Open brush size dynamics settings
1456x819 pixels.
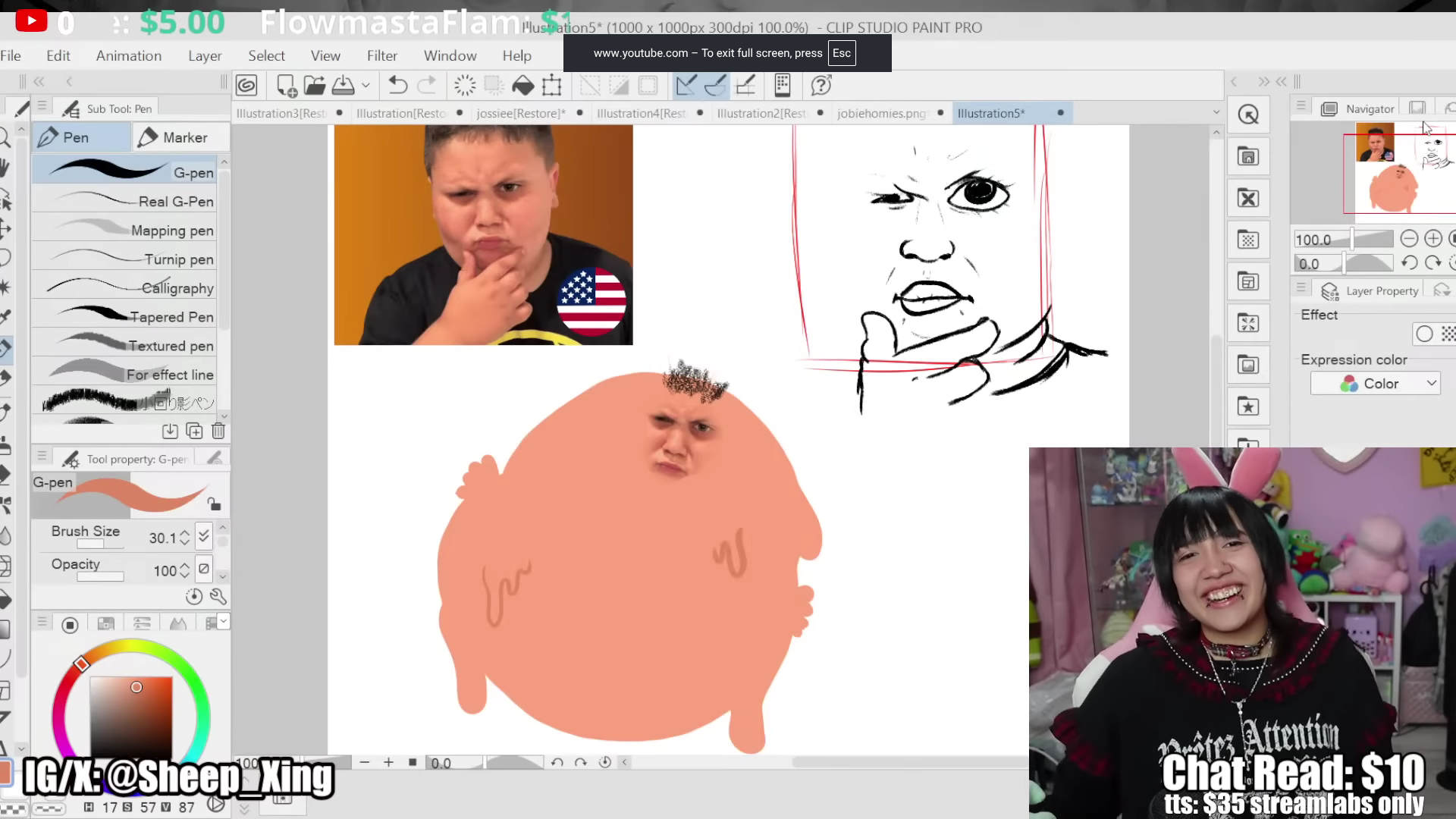pyautogui.click(x=203, y=537)
